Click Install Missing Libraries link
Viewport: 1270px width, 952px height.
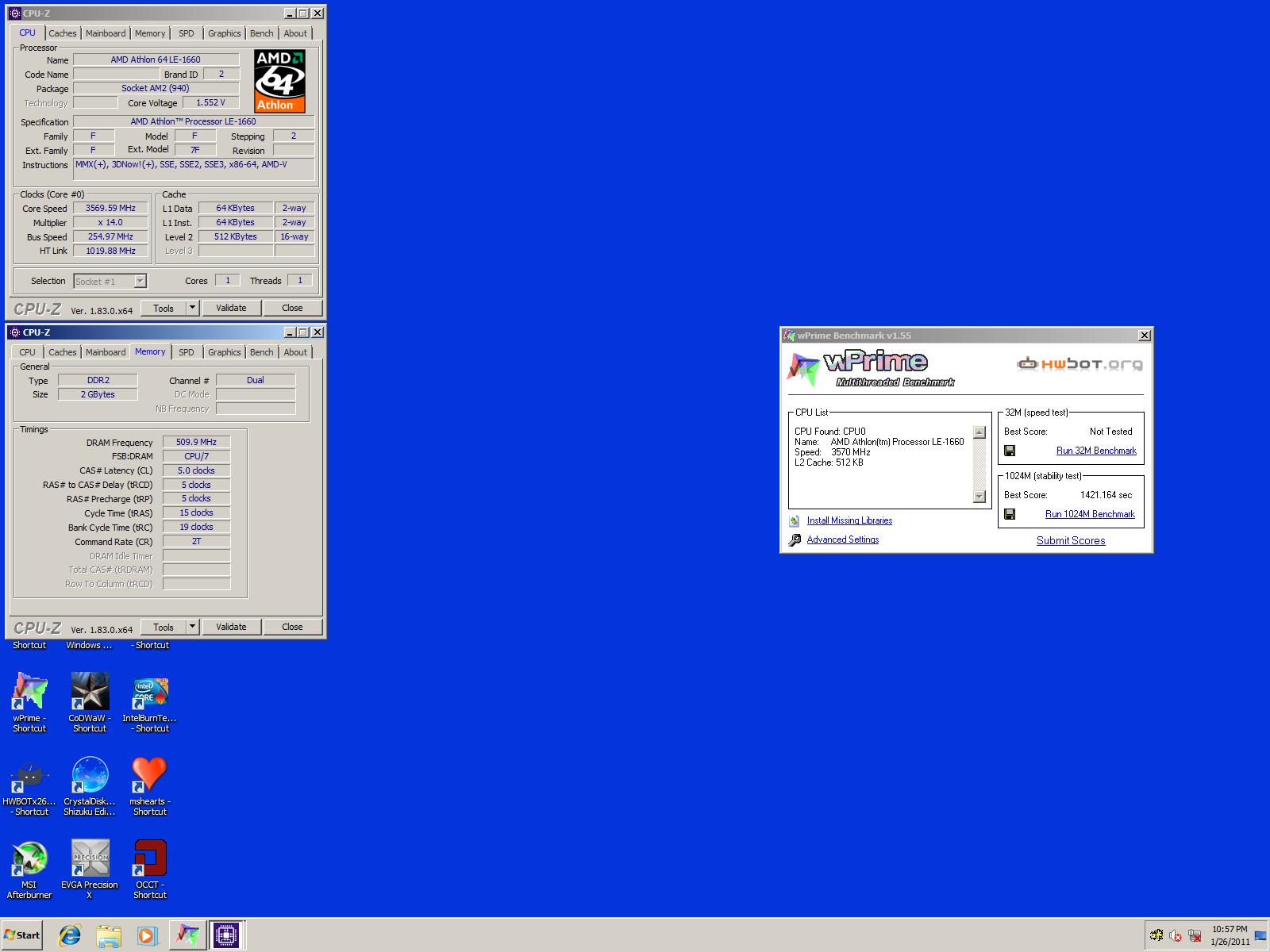point(849,520)
